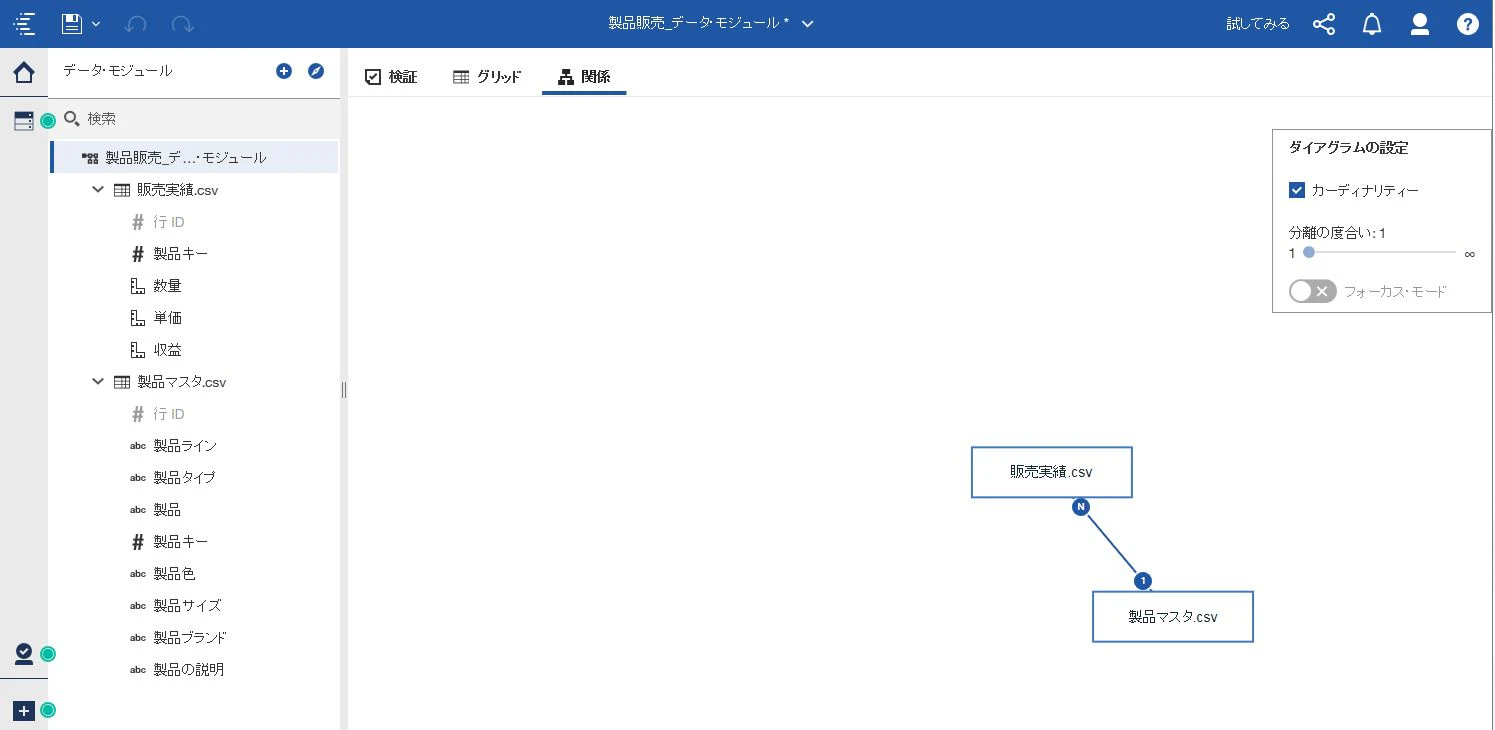The width and height of the screenshot is (1495, 730).
Task: Open the notifications bell icon
Action: click(1372, 24)
